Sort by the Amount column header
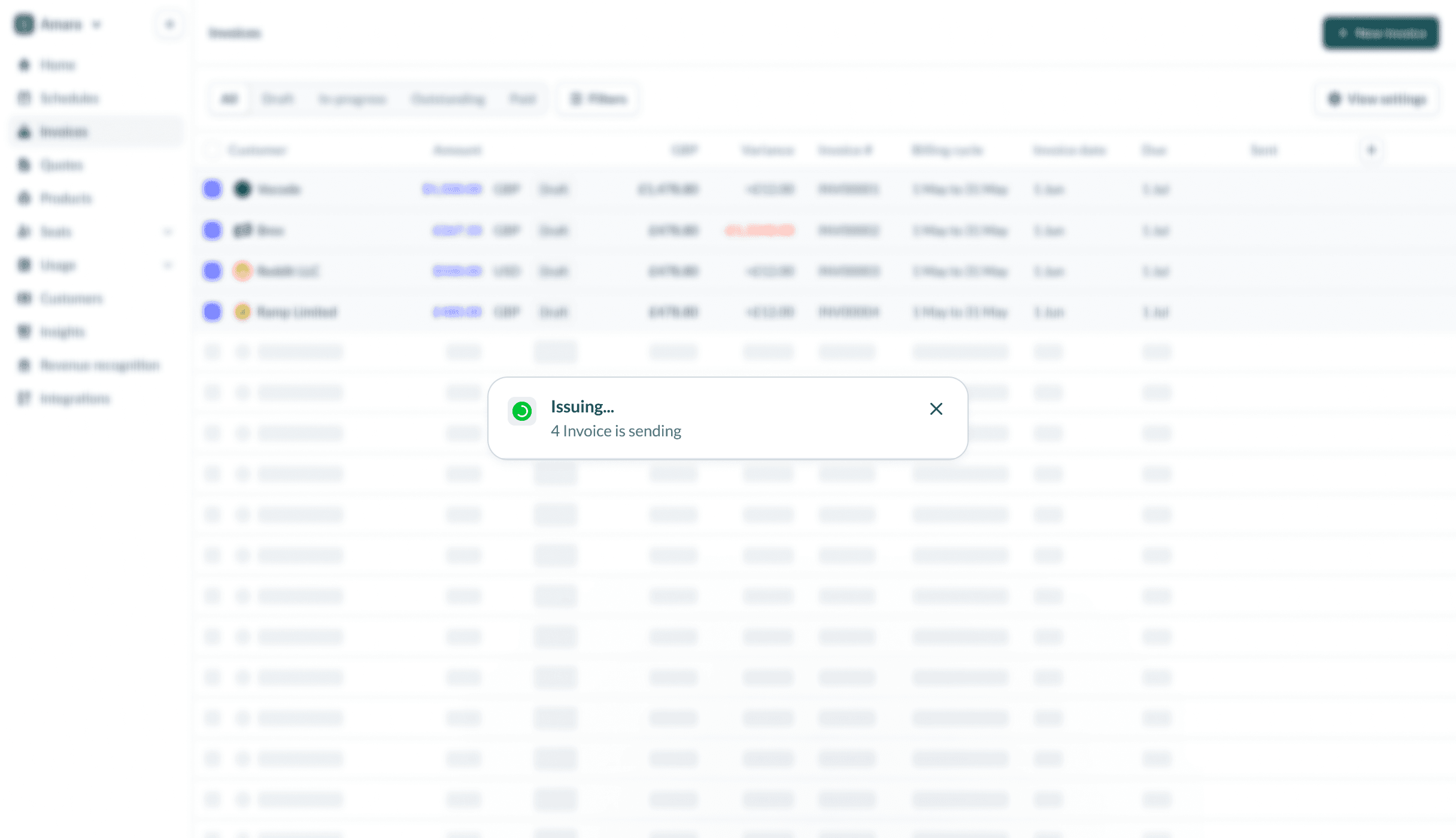The width and height of the screenshot is (1456, 838). point(457,150)
